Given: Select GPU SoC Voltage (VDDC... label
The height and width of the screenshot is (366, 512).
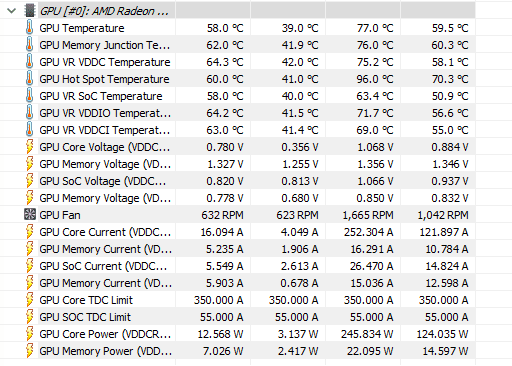Looking at the screenshot, I should [103, 181].
